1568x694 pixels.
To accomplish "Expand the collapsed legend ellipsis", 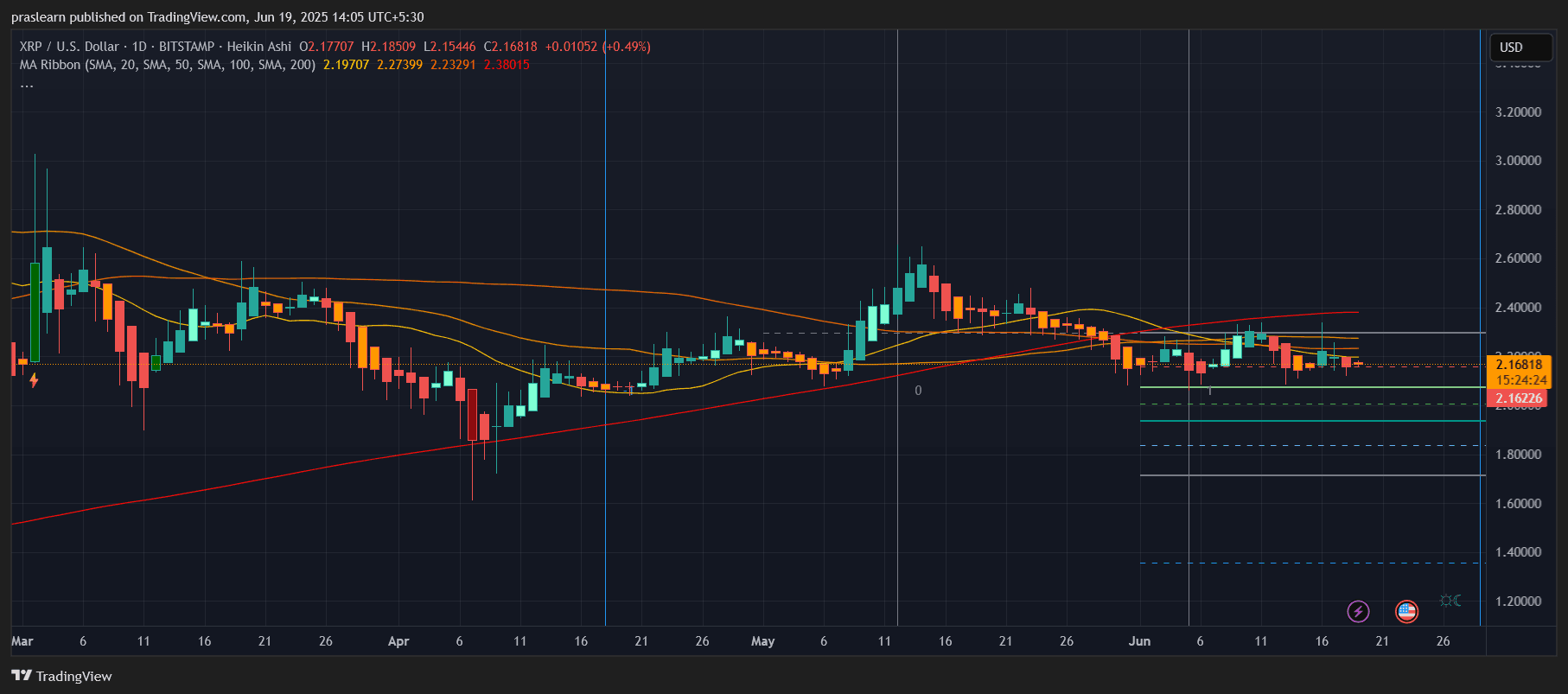I will pos(27,85).
